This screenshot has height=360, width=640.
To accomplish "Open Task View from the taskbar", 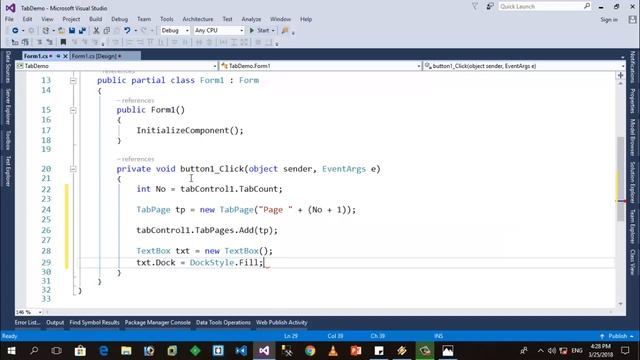I will [x=57, y=351].
